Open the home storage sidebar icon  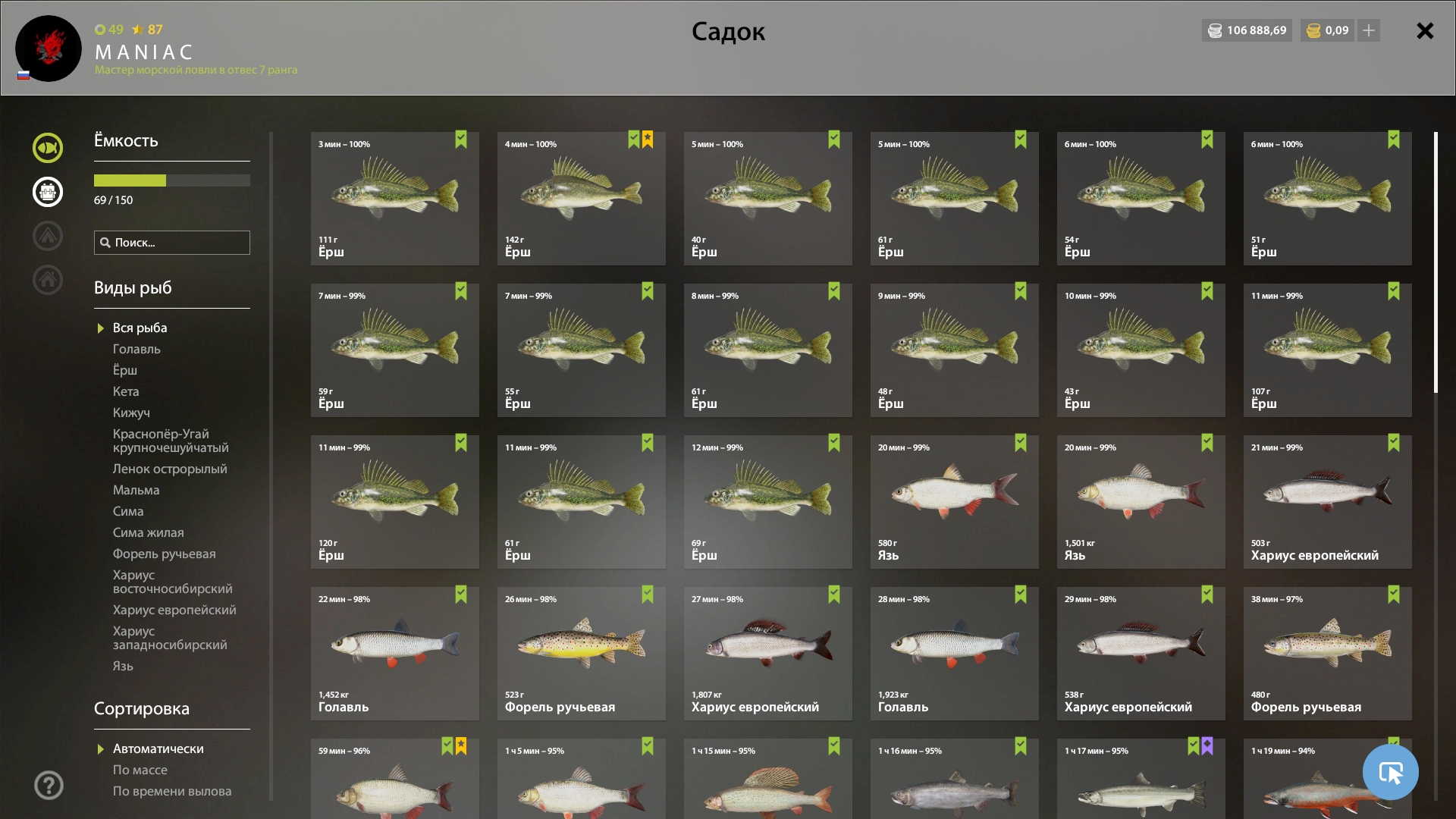pyautogui.click(x=48, y=280)
